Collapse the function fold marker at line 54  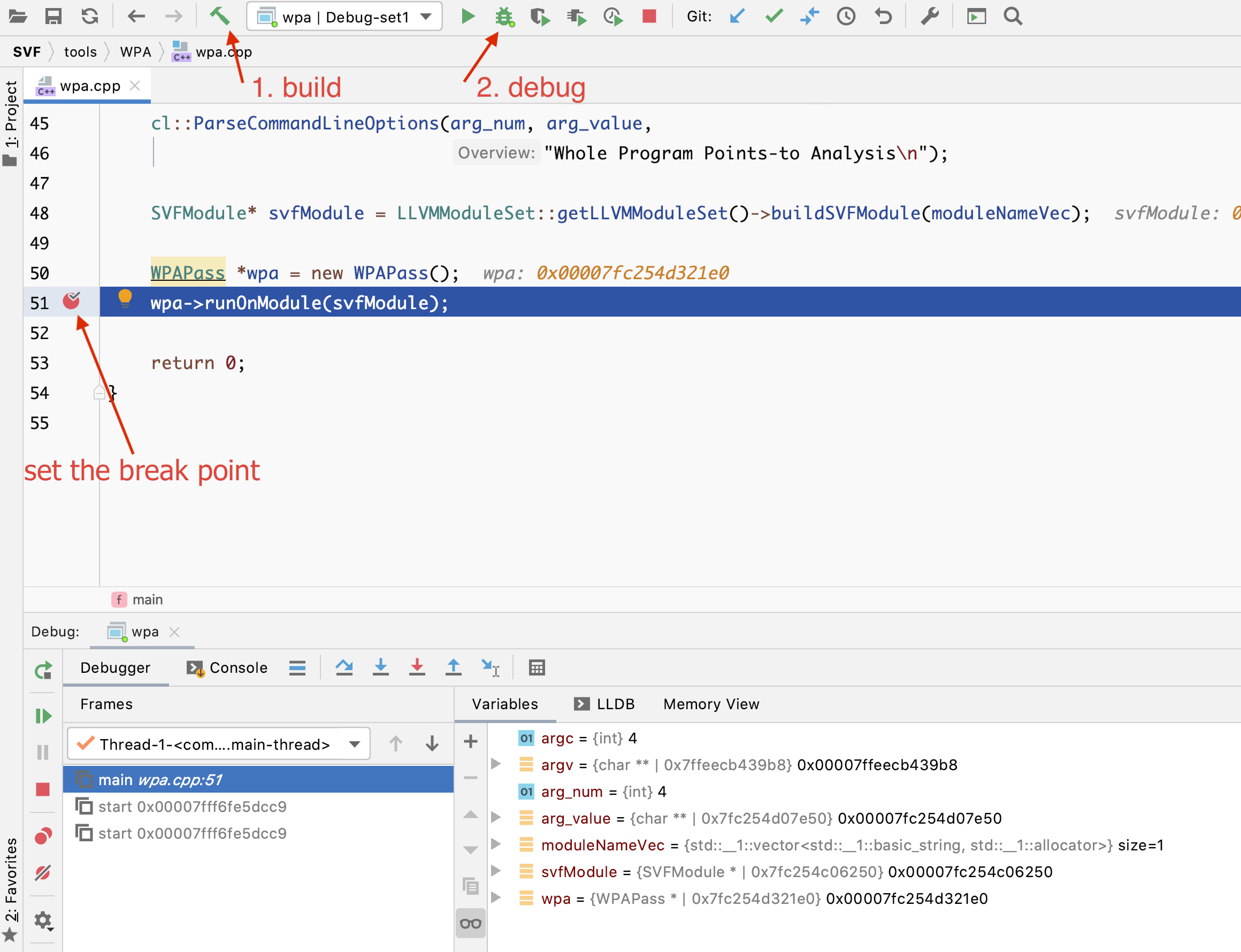click(99, 393)
